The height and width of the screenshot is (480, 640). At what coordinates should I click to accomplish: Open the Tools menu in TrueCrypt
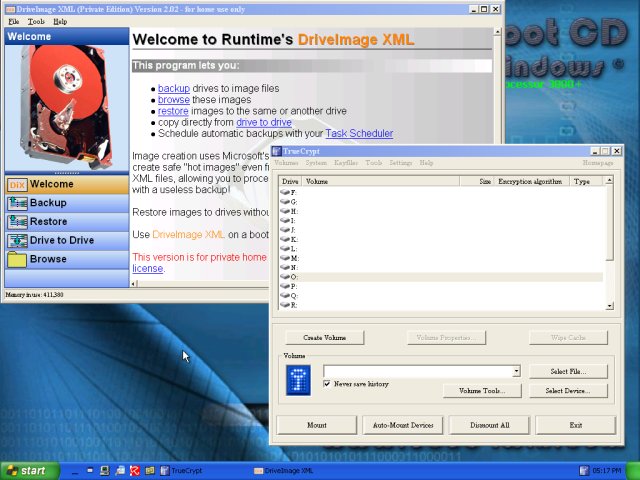(373, 163)
